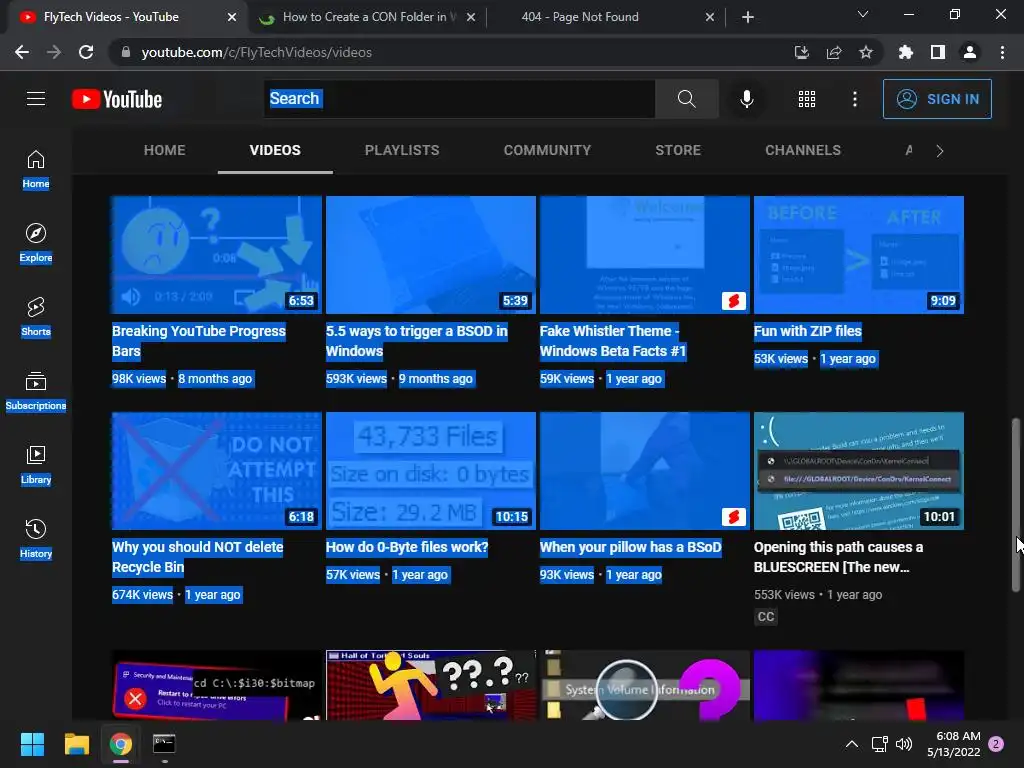Open the terminal app on taskbar
This screenshot has height=768, width=1024.
[164, 743]
